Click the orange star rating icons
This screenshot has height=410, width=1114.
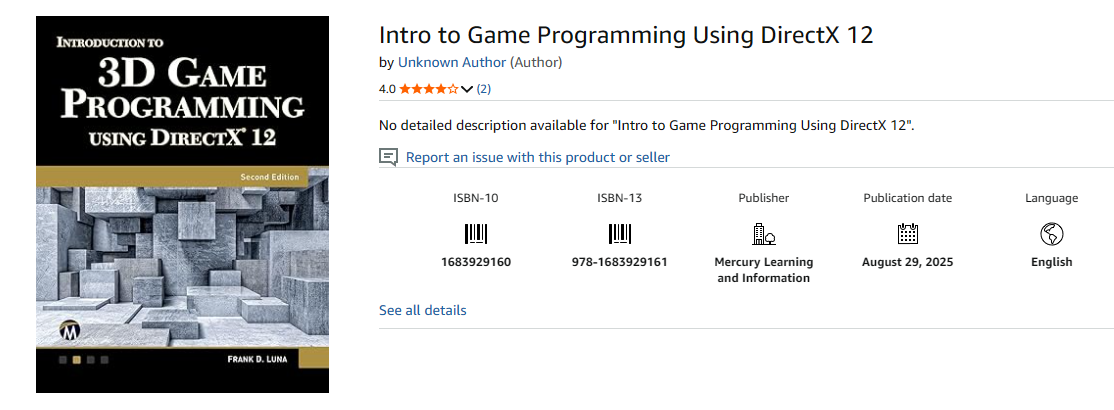pyautogui.click(x=429, y=89)
